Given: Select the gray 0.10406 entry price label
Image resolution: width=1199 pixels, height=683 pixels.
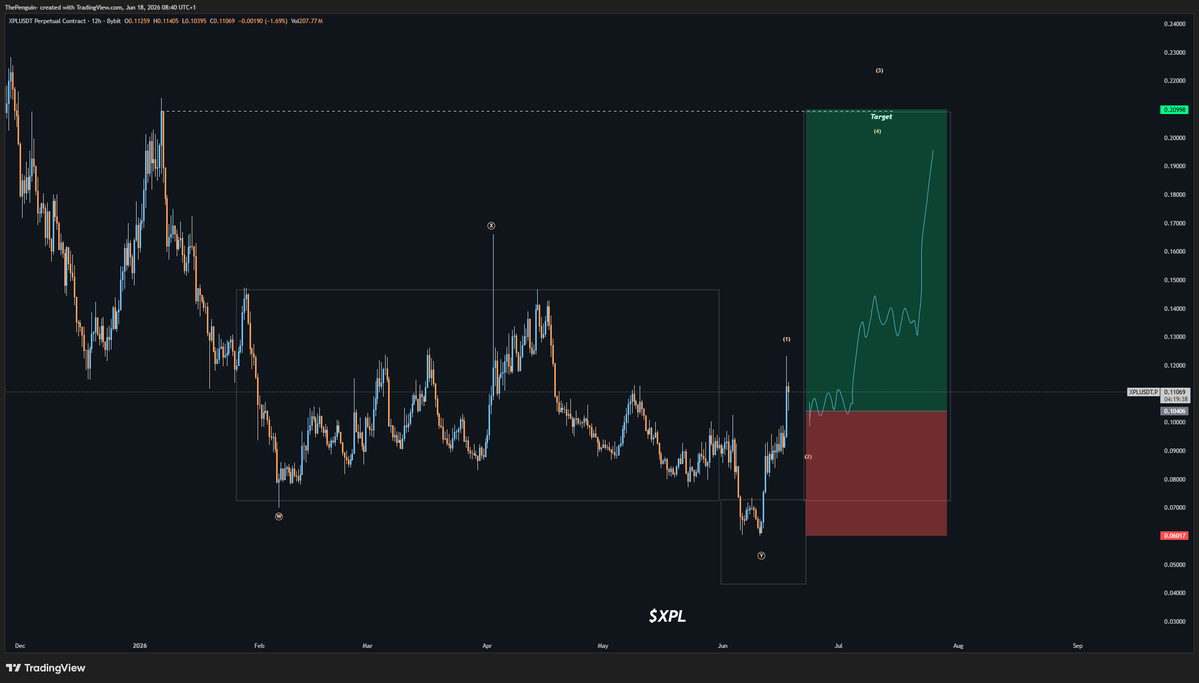Looking at the screenshot, I should [x=1174, y=411].
